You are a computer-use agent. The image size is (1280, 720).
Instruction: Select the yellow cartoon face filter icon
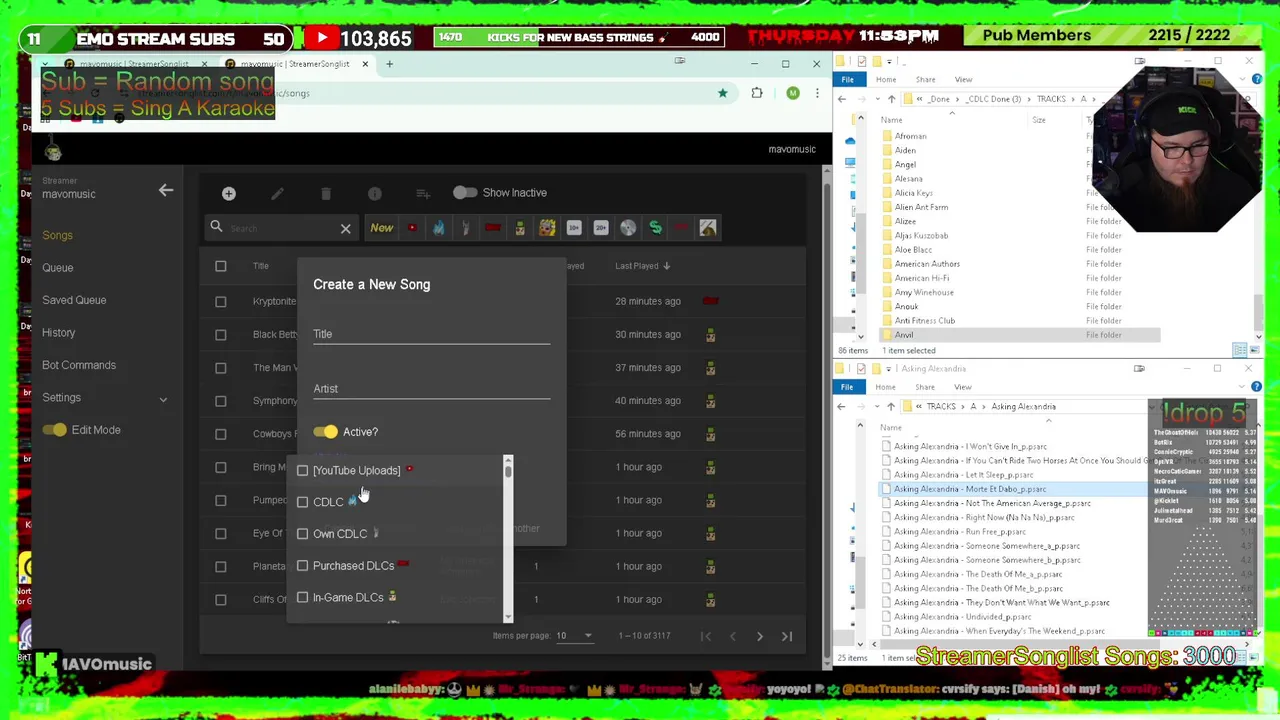547,228
